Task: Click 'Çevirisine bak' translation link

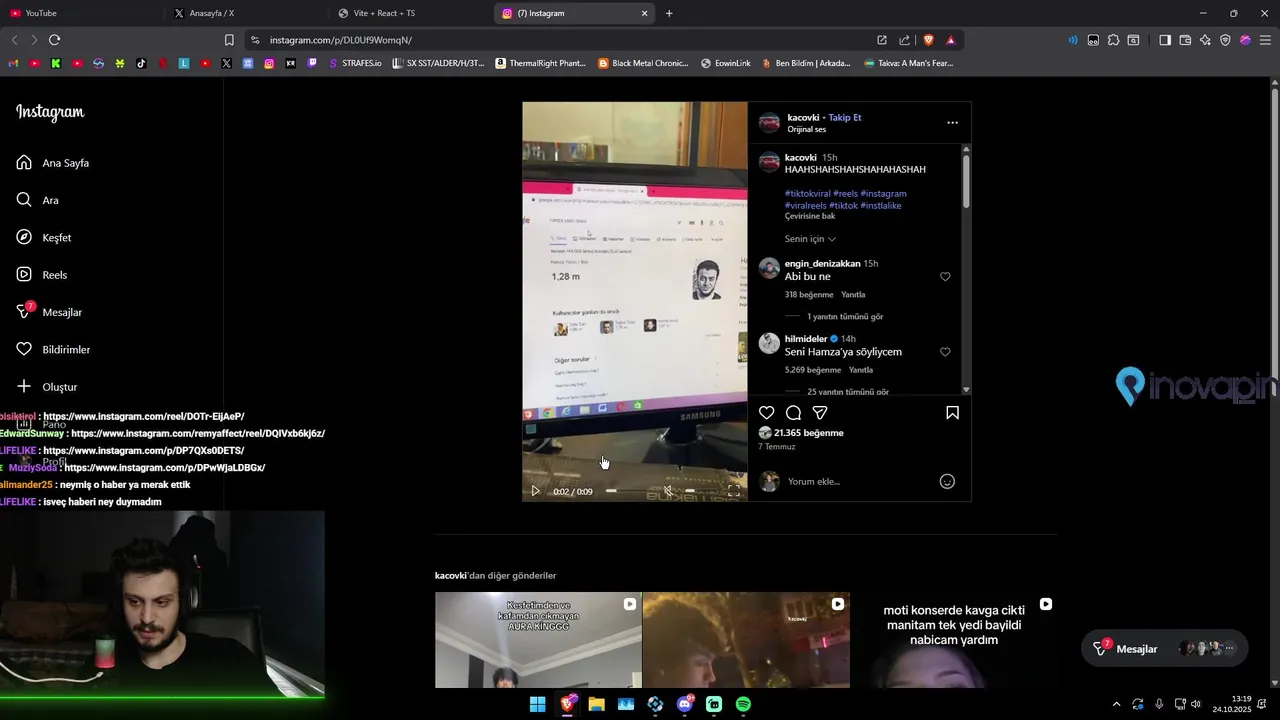Action: tap(810, 216)
